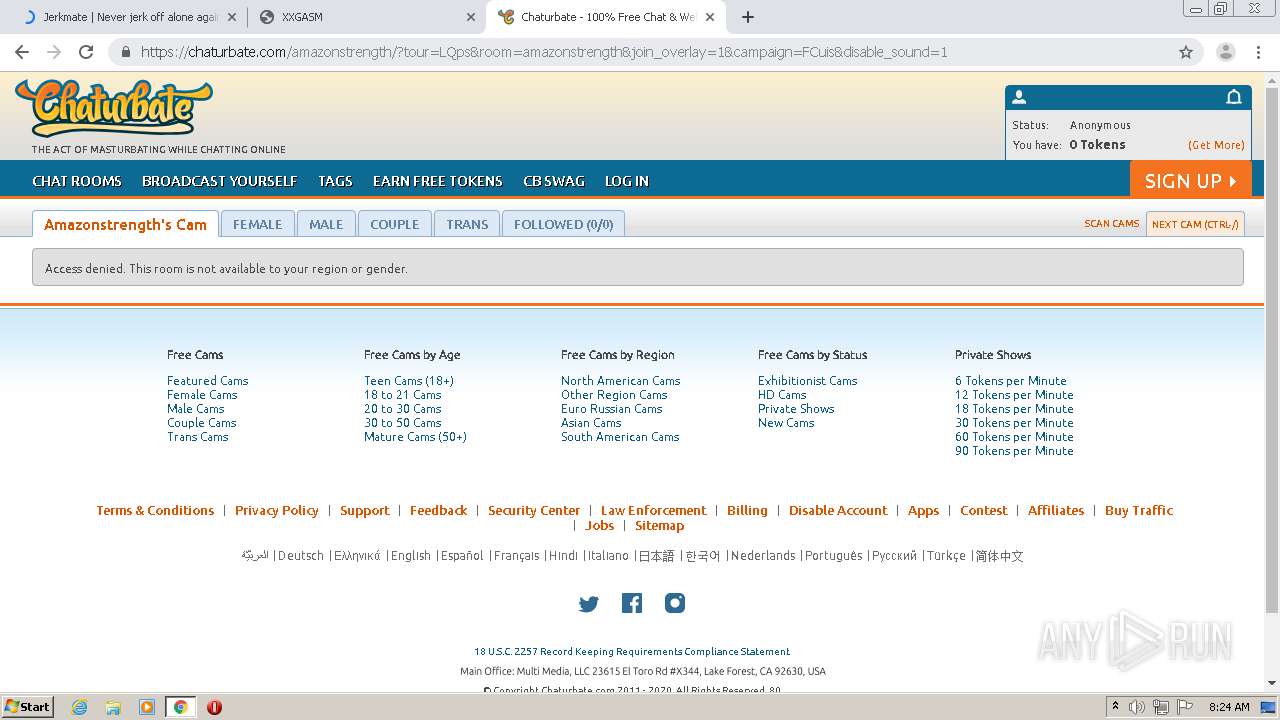Open CB SWAG menu item
The height and width of the screenshot is (720, 1280).
click(554, 181)
